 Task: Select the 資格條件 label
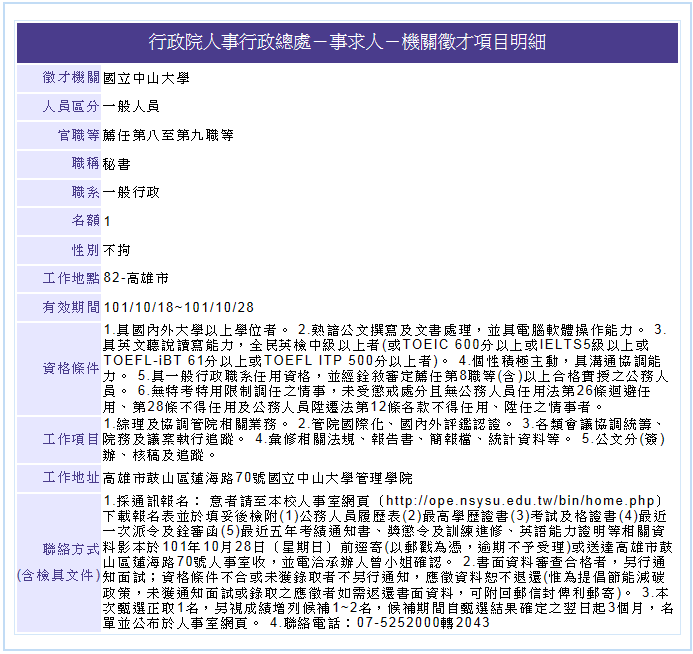[71, 368]
